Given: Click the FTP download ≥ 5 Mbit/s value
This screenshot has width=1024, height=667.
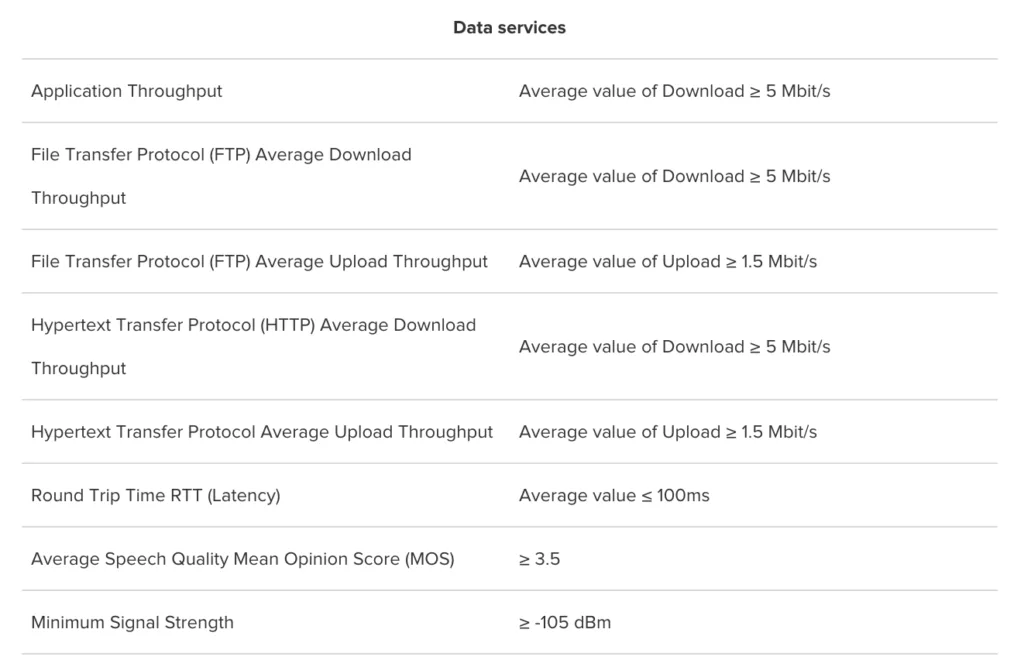Looking at the screenshot, I should [x=675, y=176].
